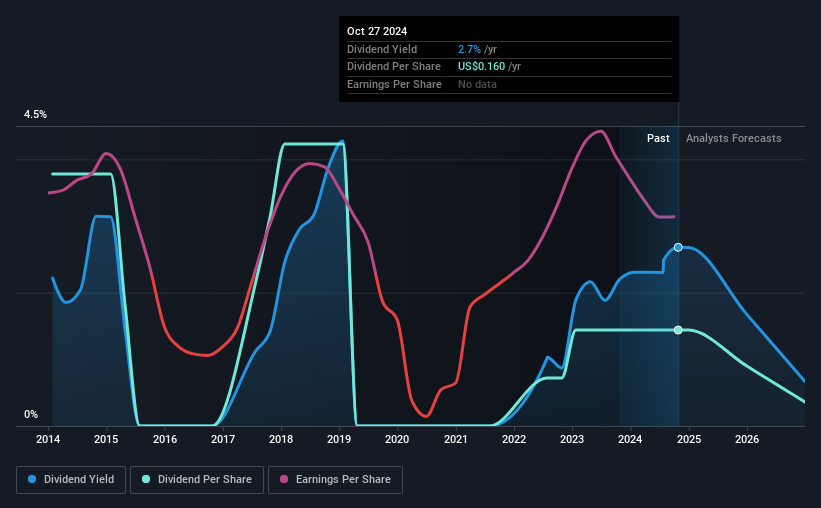Toggle the Dividend Yield legend button
Viewport: 821px width, 508px height.
(71, 480)
